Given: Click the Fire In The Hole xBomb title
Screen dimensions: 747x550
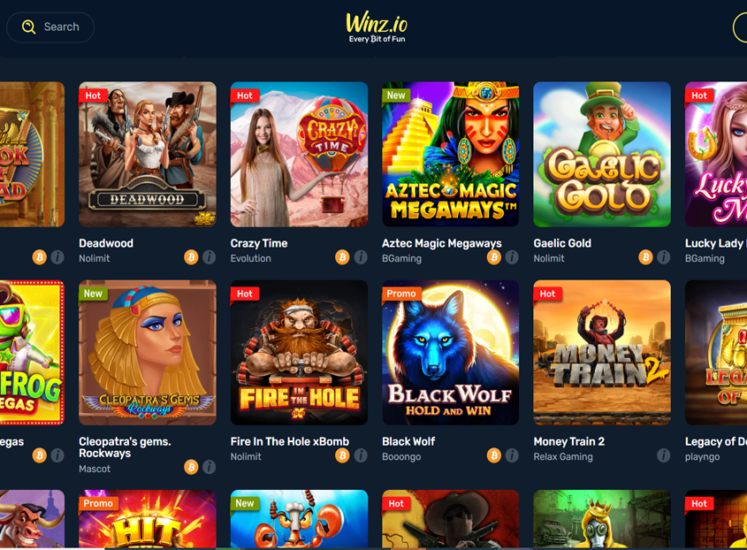Looking at the screenshot, I should [290, 442].
